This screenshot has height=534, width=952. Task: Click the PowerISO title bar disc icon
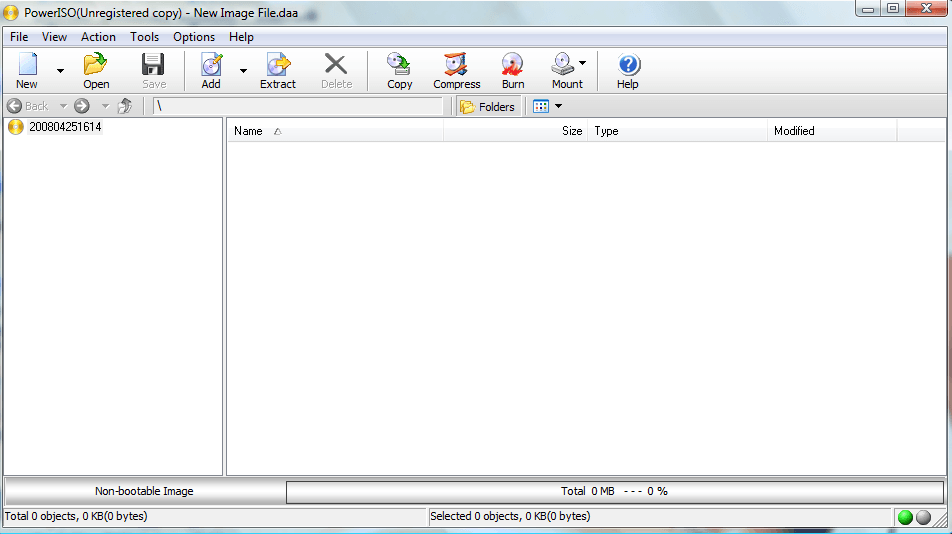click(11, 13)
